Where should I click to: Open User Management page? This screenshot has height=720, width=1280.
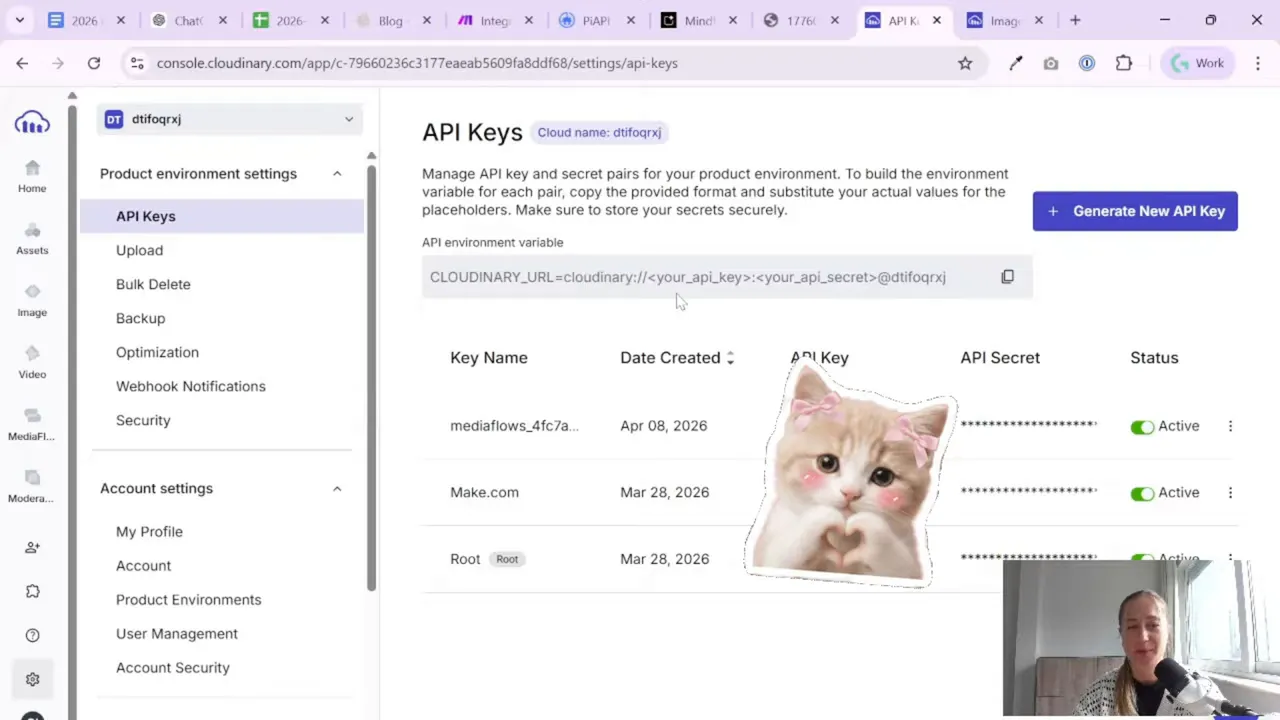coord(177,634)
